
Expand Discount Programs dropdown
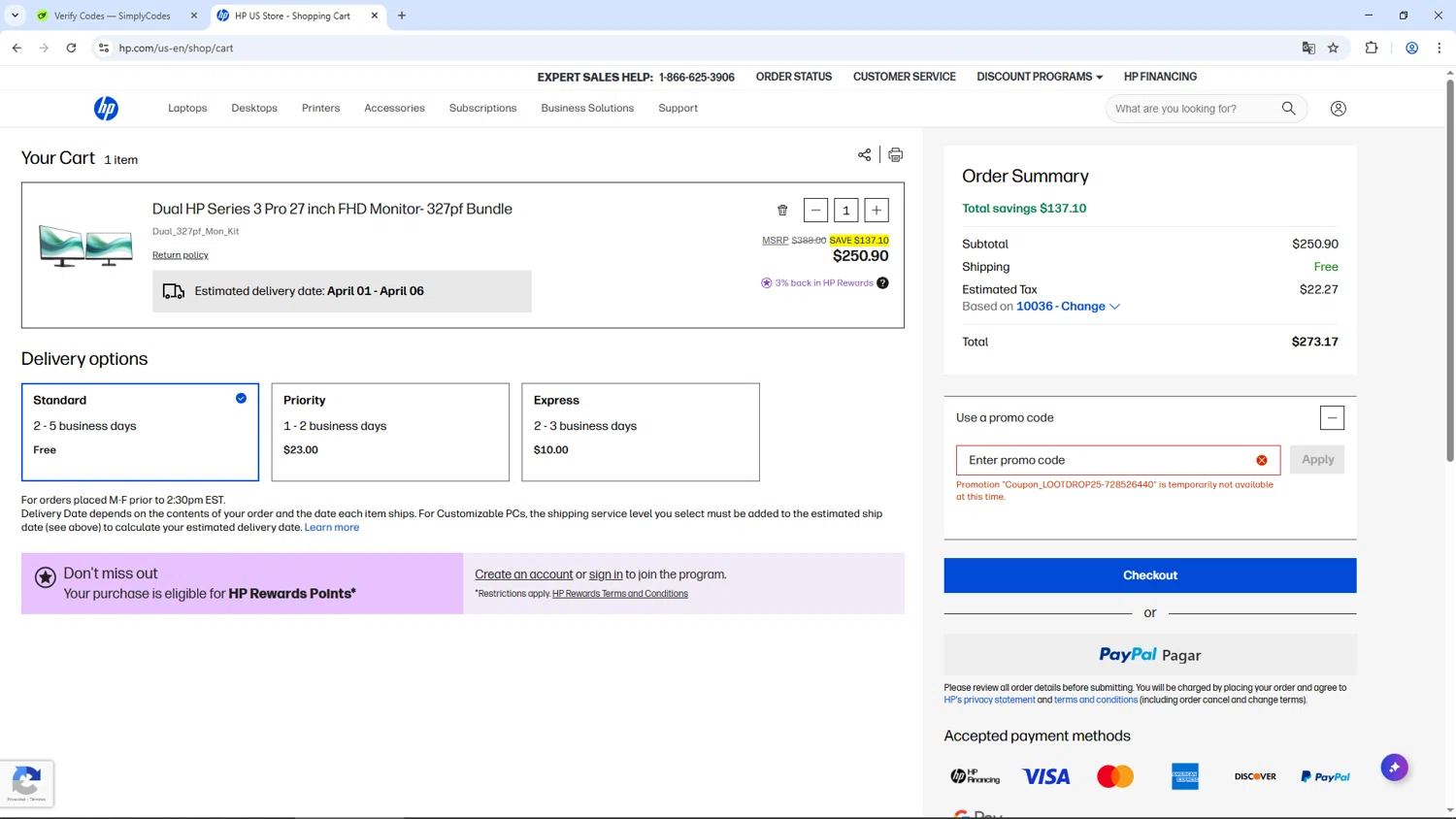1040,77
